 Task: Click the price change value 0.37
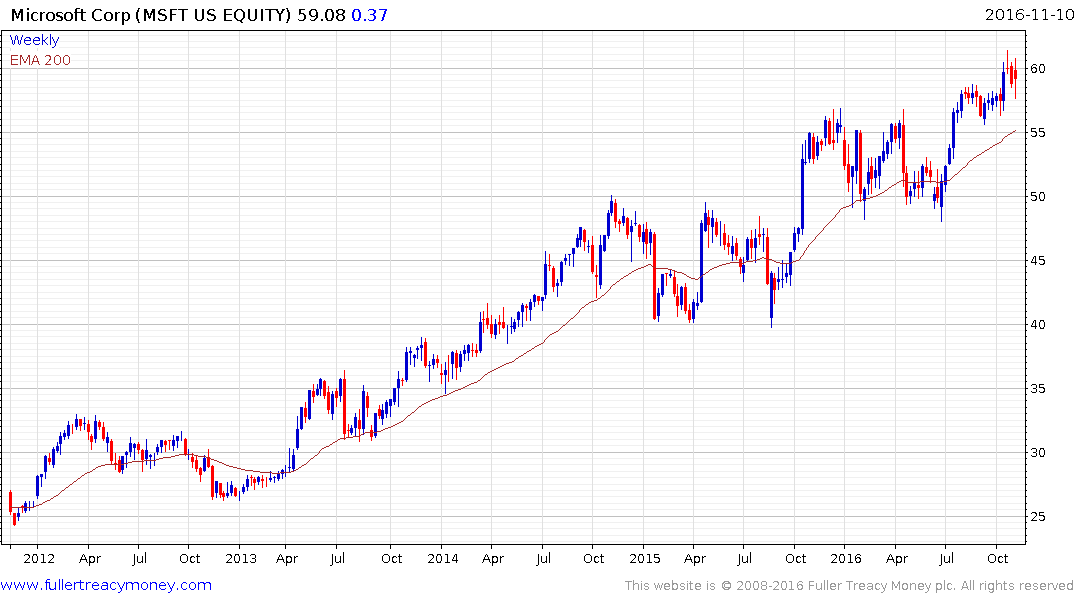[x=370, y=14]
